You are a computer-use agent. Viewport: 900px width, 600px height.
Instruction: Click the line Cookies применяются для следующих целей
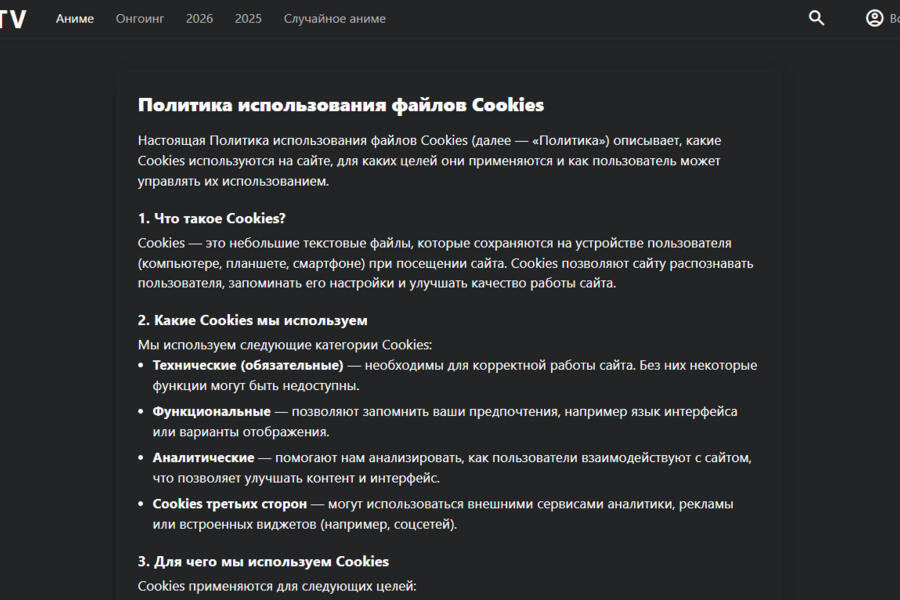coord(276,585)
